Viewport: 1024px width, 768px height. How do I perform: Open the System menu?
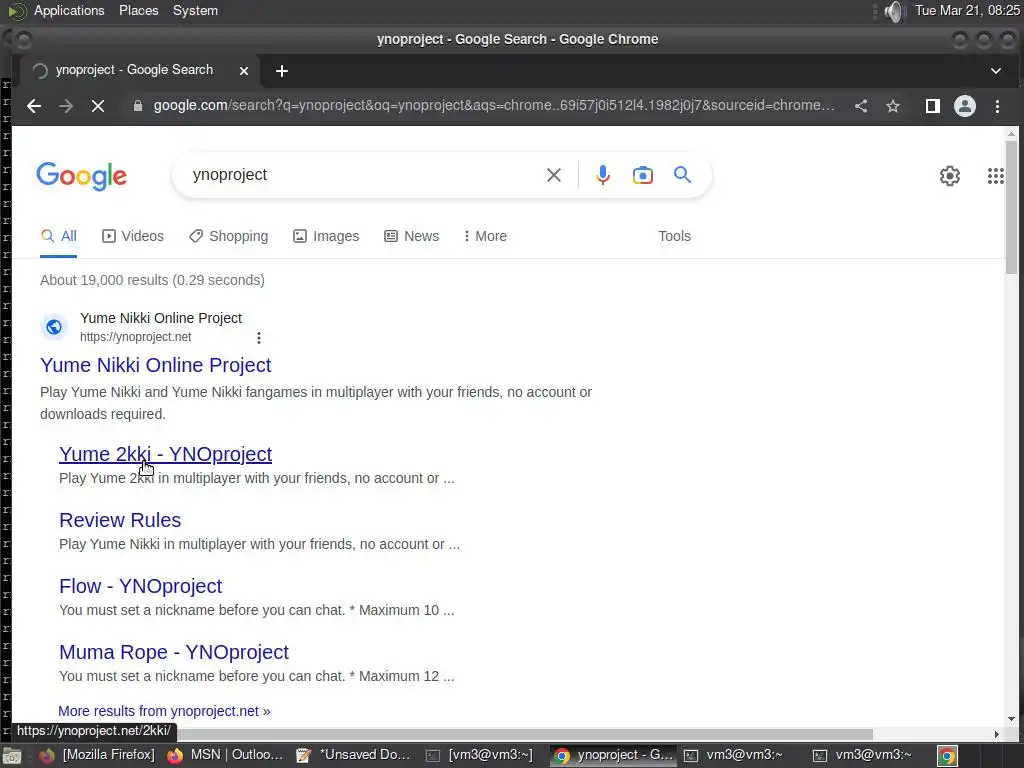click(x=195, y=11)
